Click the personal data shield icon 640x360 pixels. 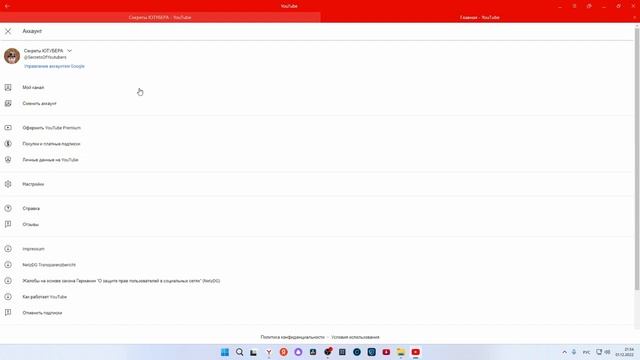(8, 160)
